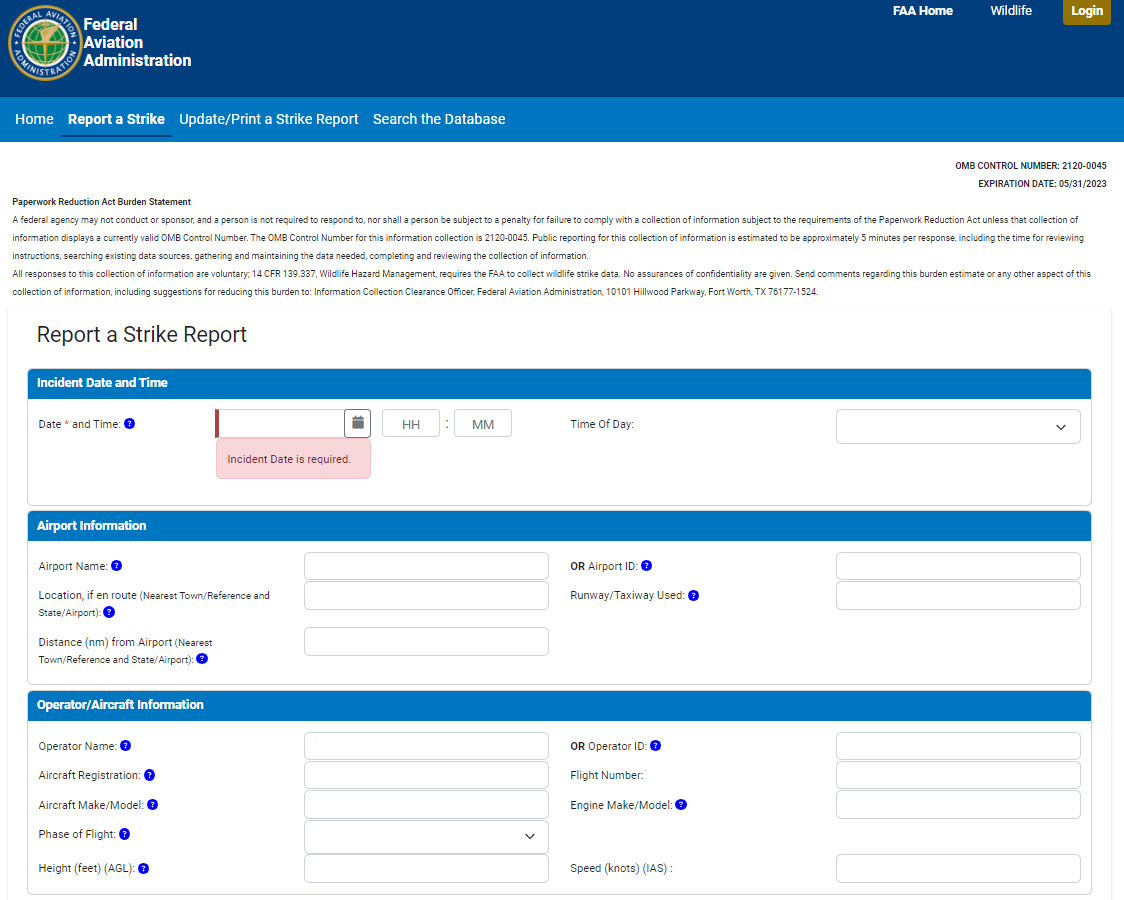Open the Phase of Flight dropdown
The image size is (1124, 900).
click(426, 836)
